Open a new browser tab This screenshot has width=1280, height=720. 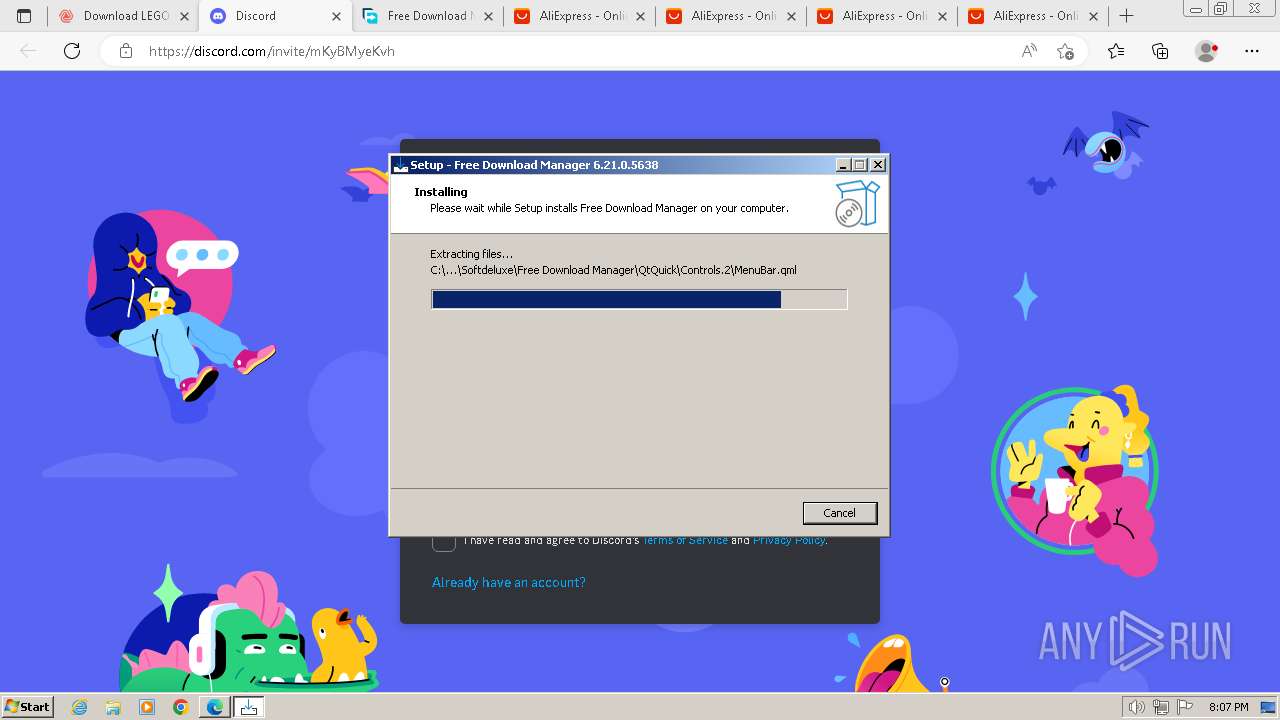pos(1126,16)
